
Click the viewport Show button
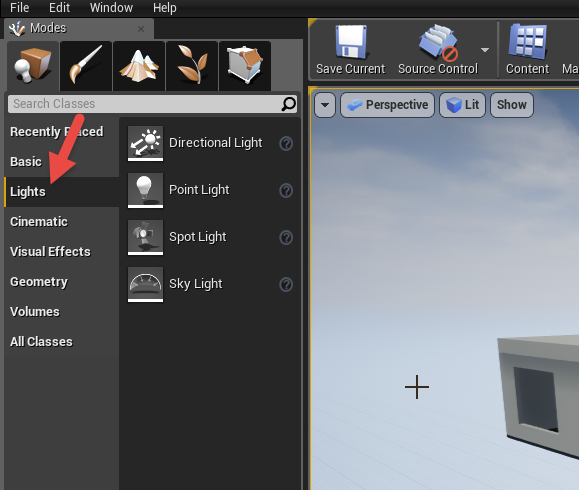point(512,105)
